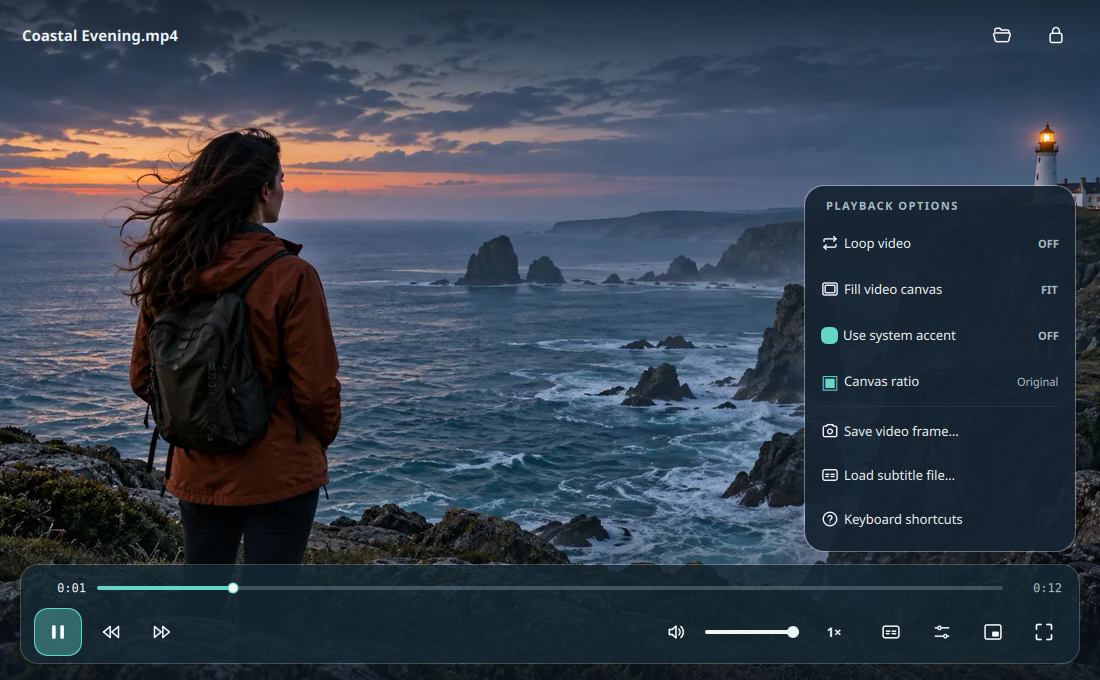Open Keyboard shortcuts help
1100x680 pixels.
click(x=940, y=519)
